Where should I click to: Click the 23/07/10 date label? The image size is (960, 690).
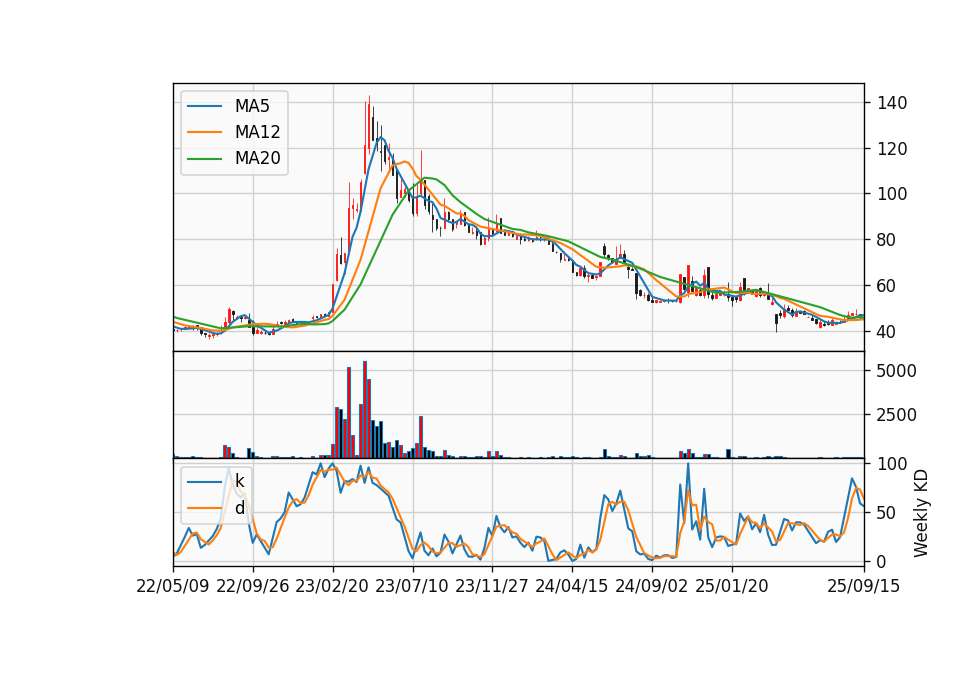tap(412, 586)
